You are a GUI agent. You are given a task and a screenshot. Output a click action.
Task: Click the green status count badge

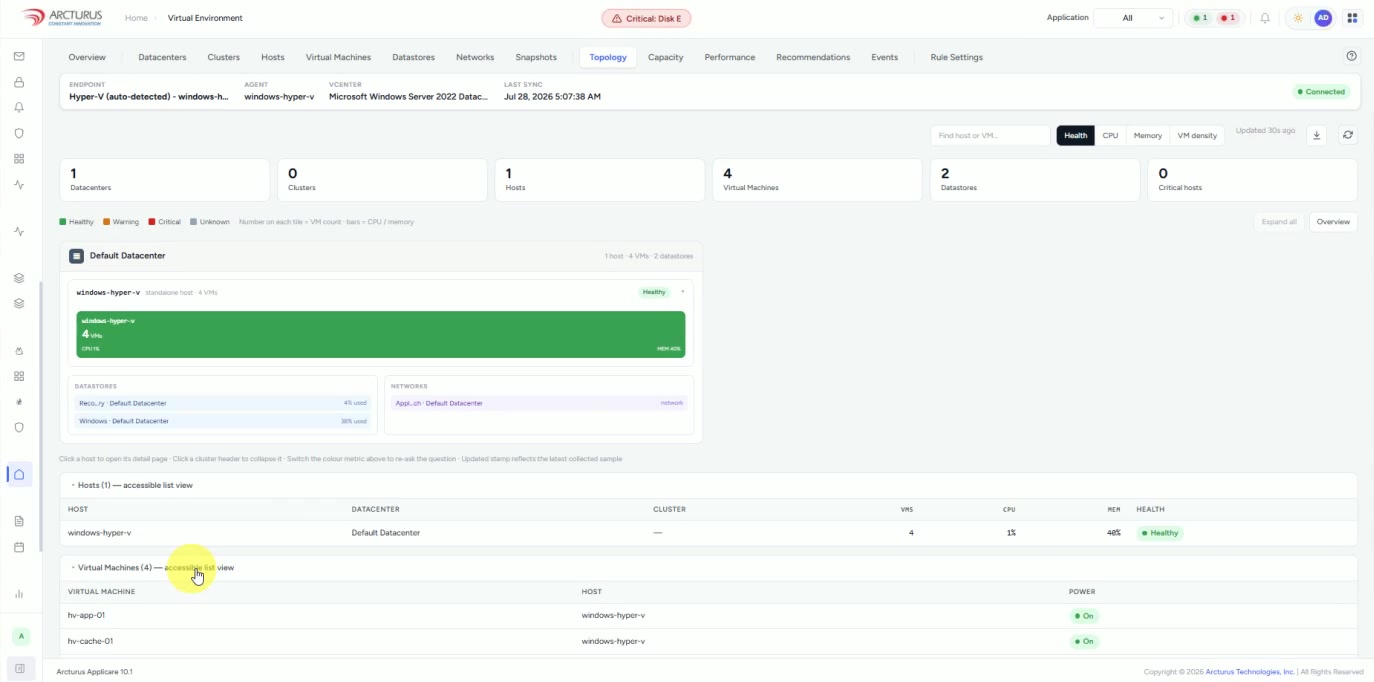pos(1198,18)
